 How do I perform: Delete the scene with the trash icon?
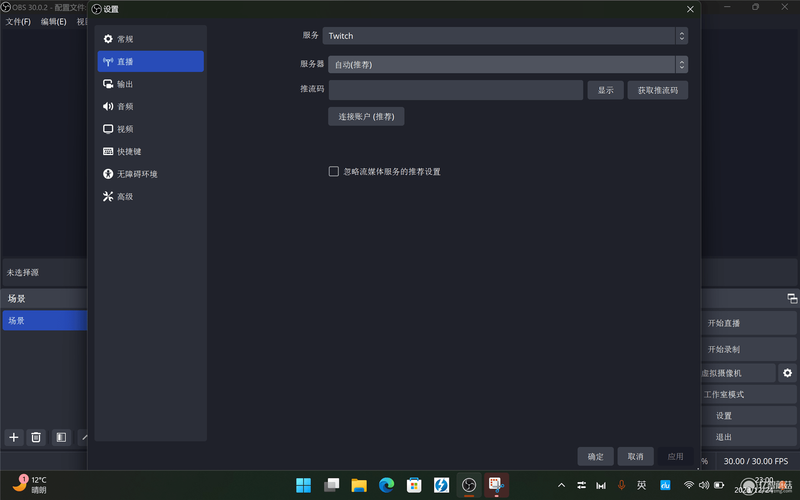[x=36, y=437]
